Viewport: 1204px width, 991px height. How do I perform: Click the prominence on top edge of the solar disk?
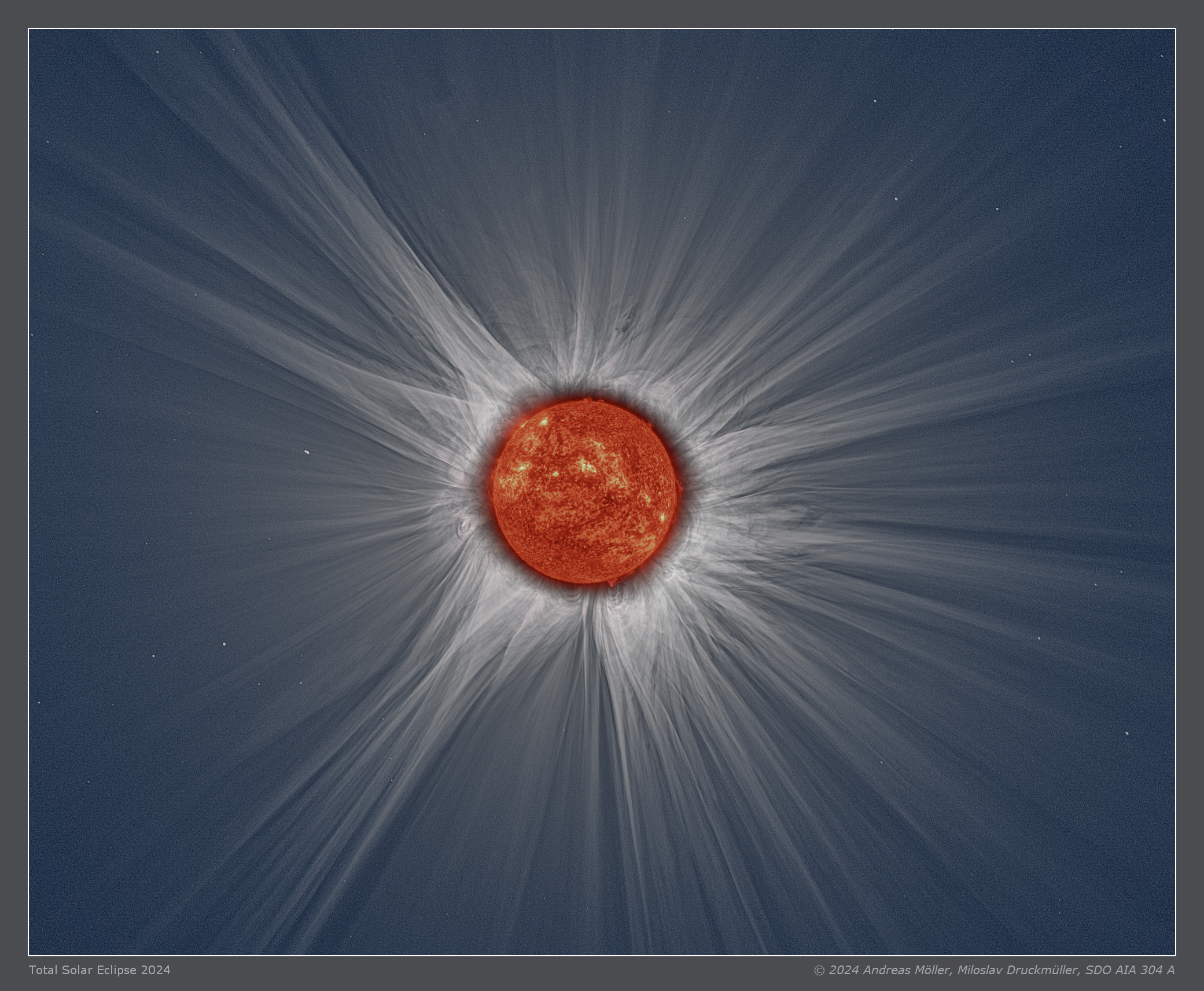click(x=589, y=399)
